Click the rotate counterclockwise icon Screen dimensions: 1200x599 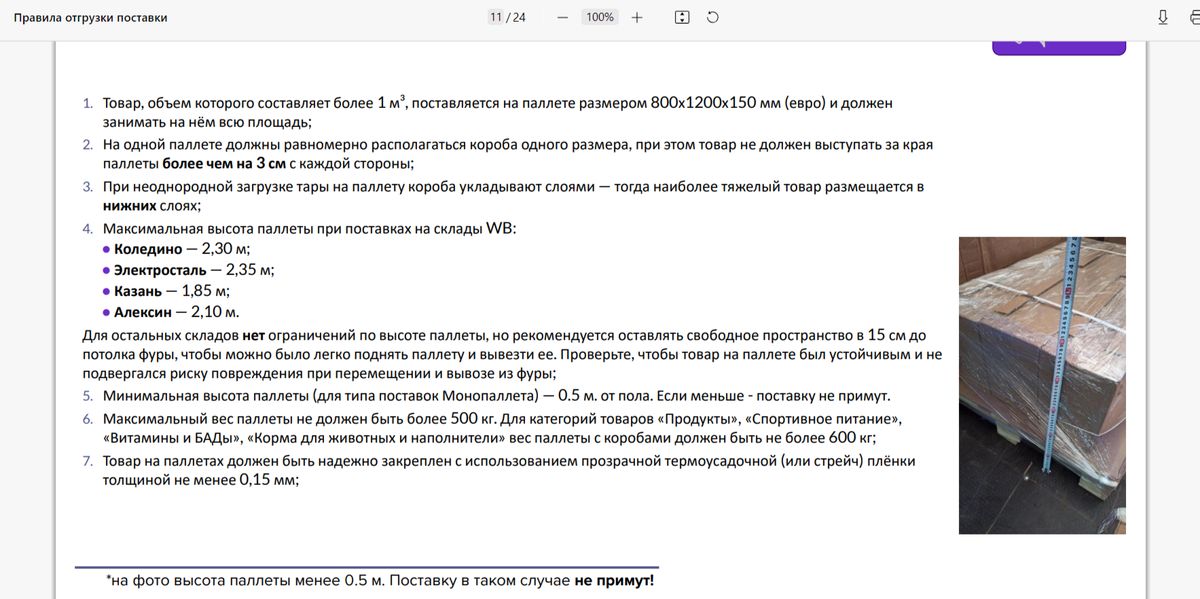pyautogui.click(x=712, y=18)
